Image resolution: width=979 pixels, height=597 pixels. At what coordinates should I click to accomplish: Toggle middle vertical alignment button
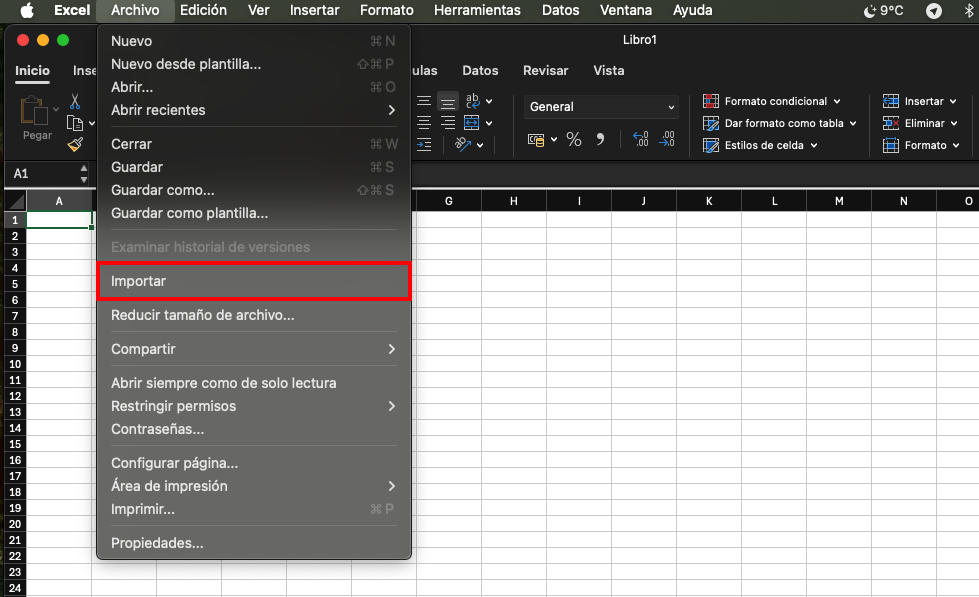click(447, 101)
